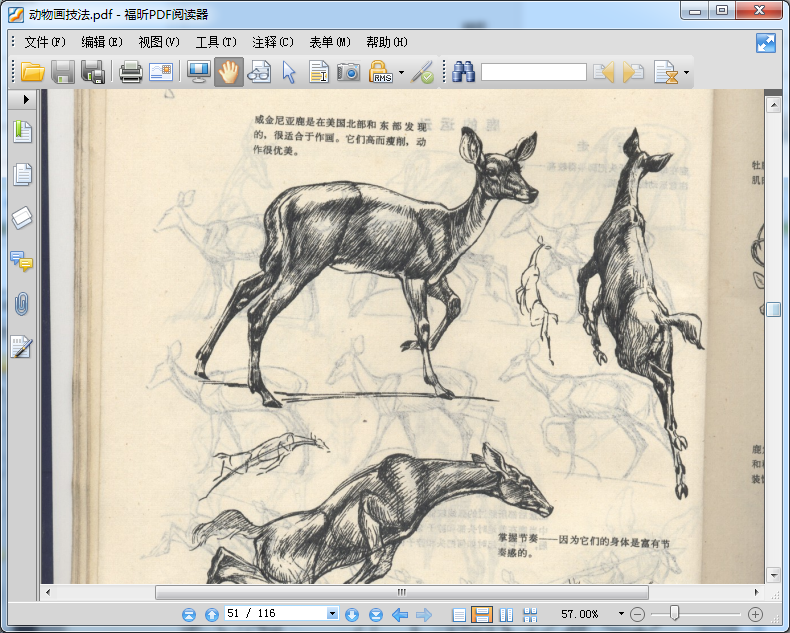Select the arrow selection tool
Screen dimensions: 790x633
pos(289,72)
